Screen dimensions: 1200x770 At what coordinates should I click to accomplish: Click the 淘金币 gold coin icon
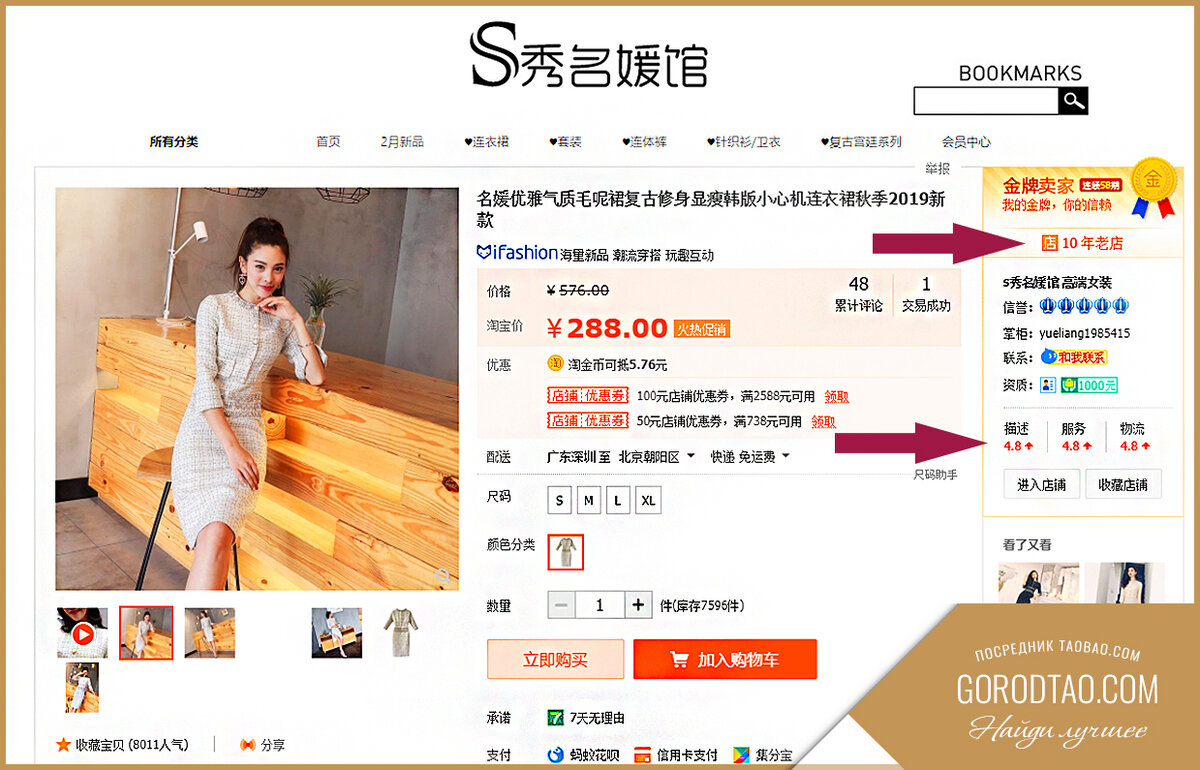[x=555, y=364]
